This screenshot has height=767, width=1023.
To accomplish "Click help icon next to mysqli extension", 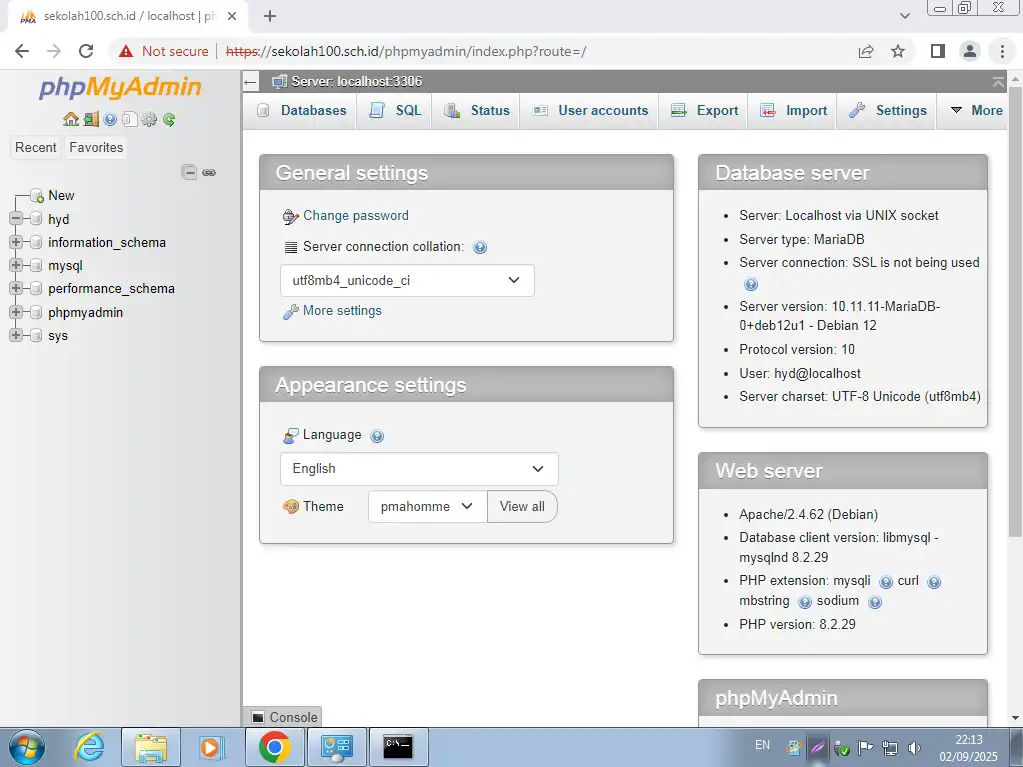I will point(885,582).
